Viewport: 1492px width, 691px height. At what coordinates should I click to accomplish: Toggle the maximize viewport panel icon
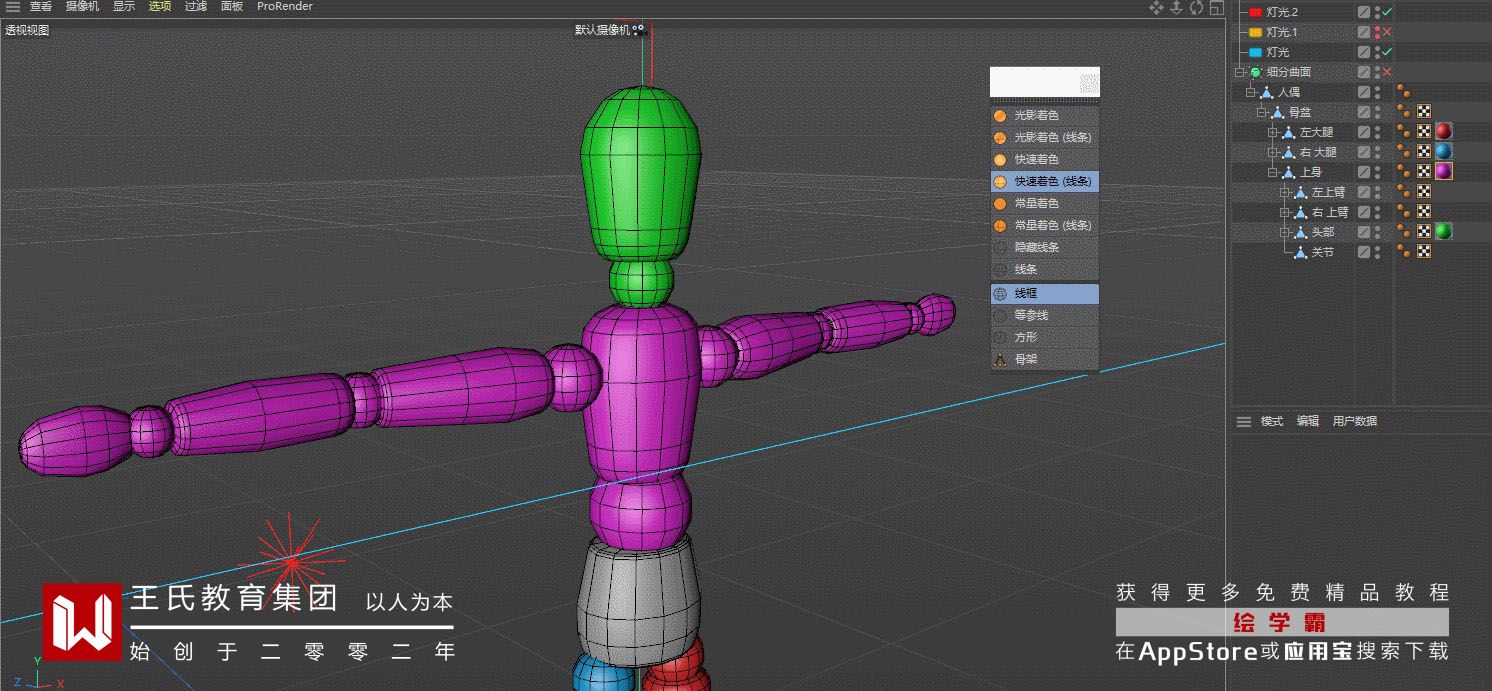tap(1216, 7)
